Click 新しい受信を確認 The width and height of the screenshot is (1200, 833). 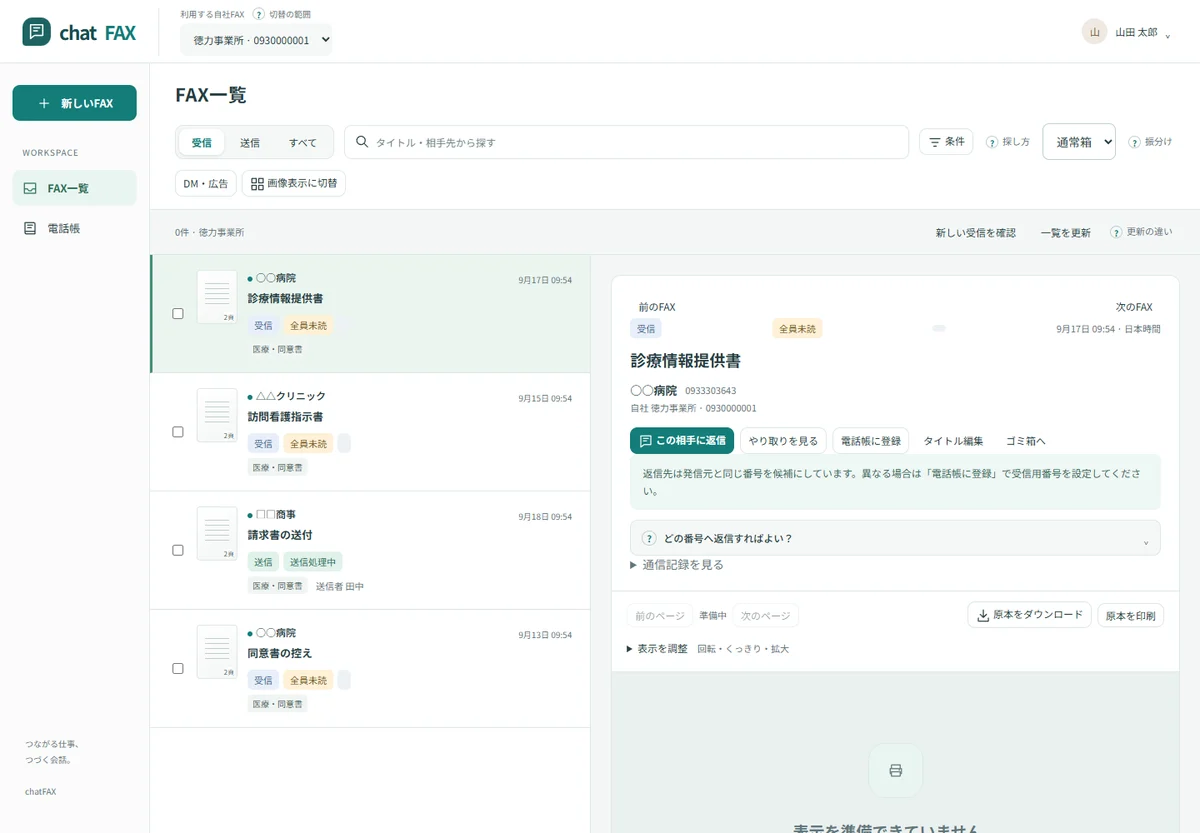pos(976,232)
